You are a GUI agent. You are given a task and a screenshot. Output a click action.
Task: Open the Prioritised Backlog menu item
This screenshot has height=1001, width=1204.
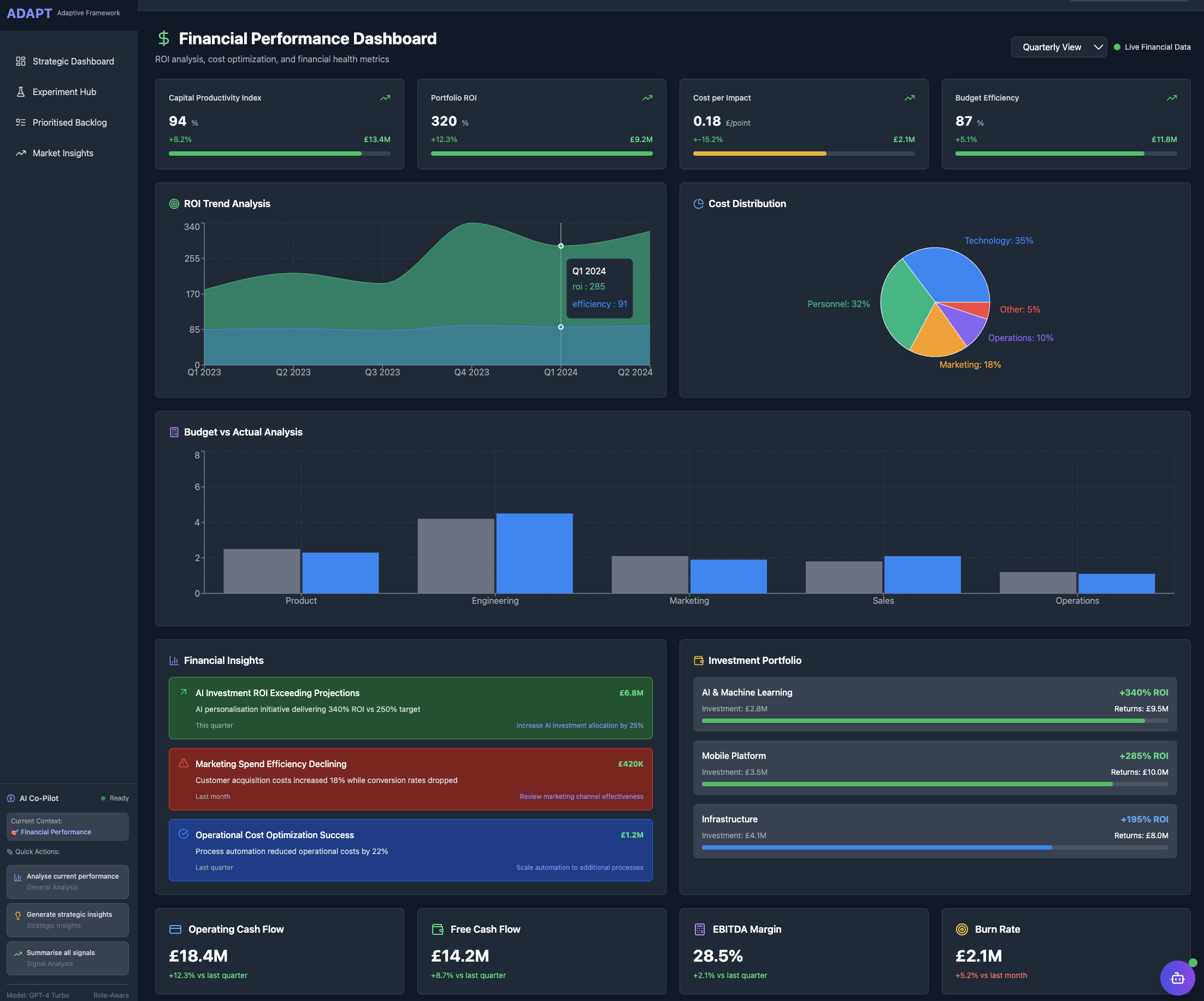click(69, 123)
